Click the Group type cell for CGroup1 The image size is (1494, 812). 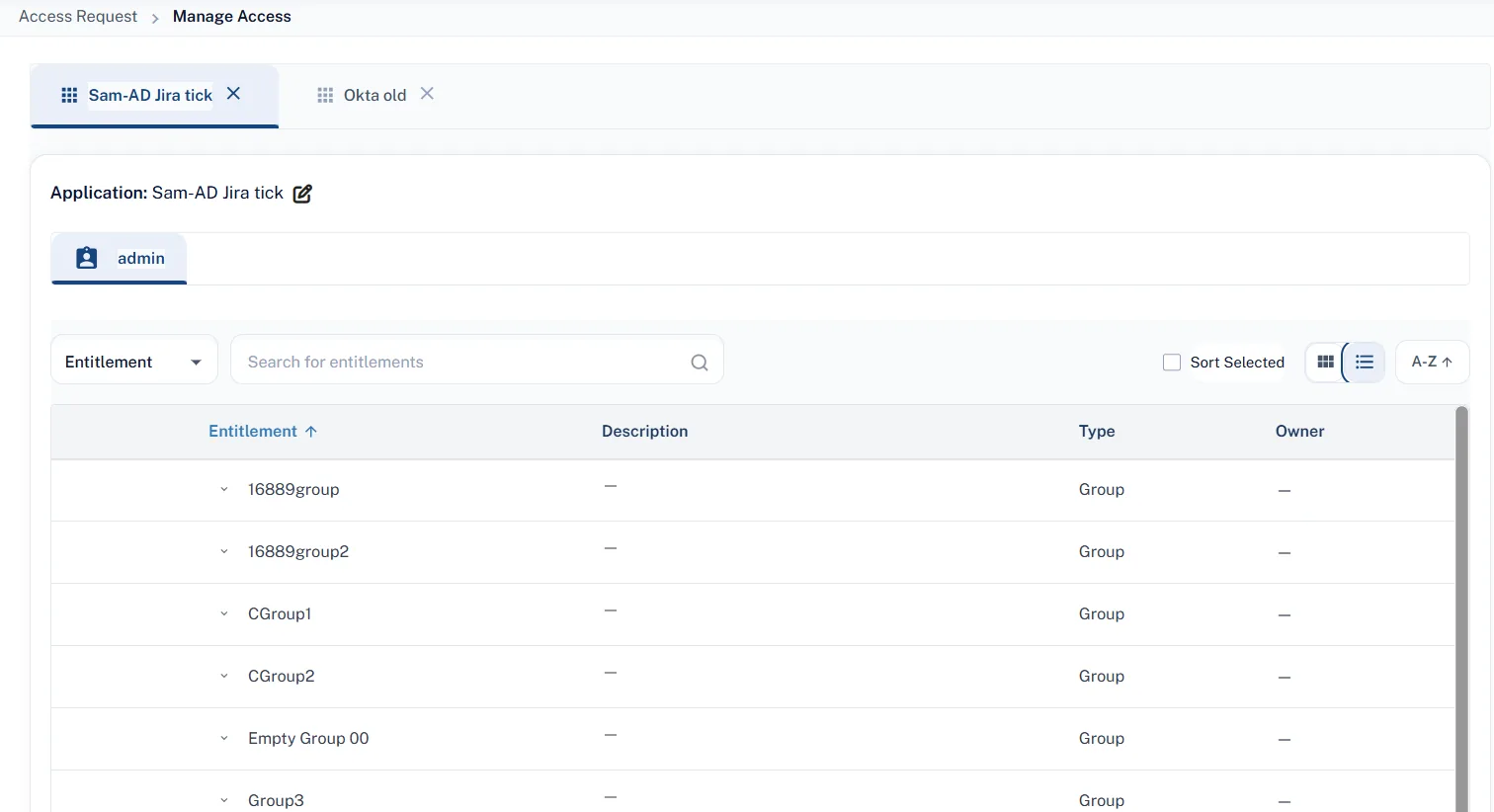[1102, 614]
